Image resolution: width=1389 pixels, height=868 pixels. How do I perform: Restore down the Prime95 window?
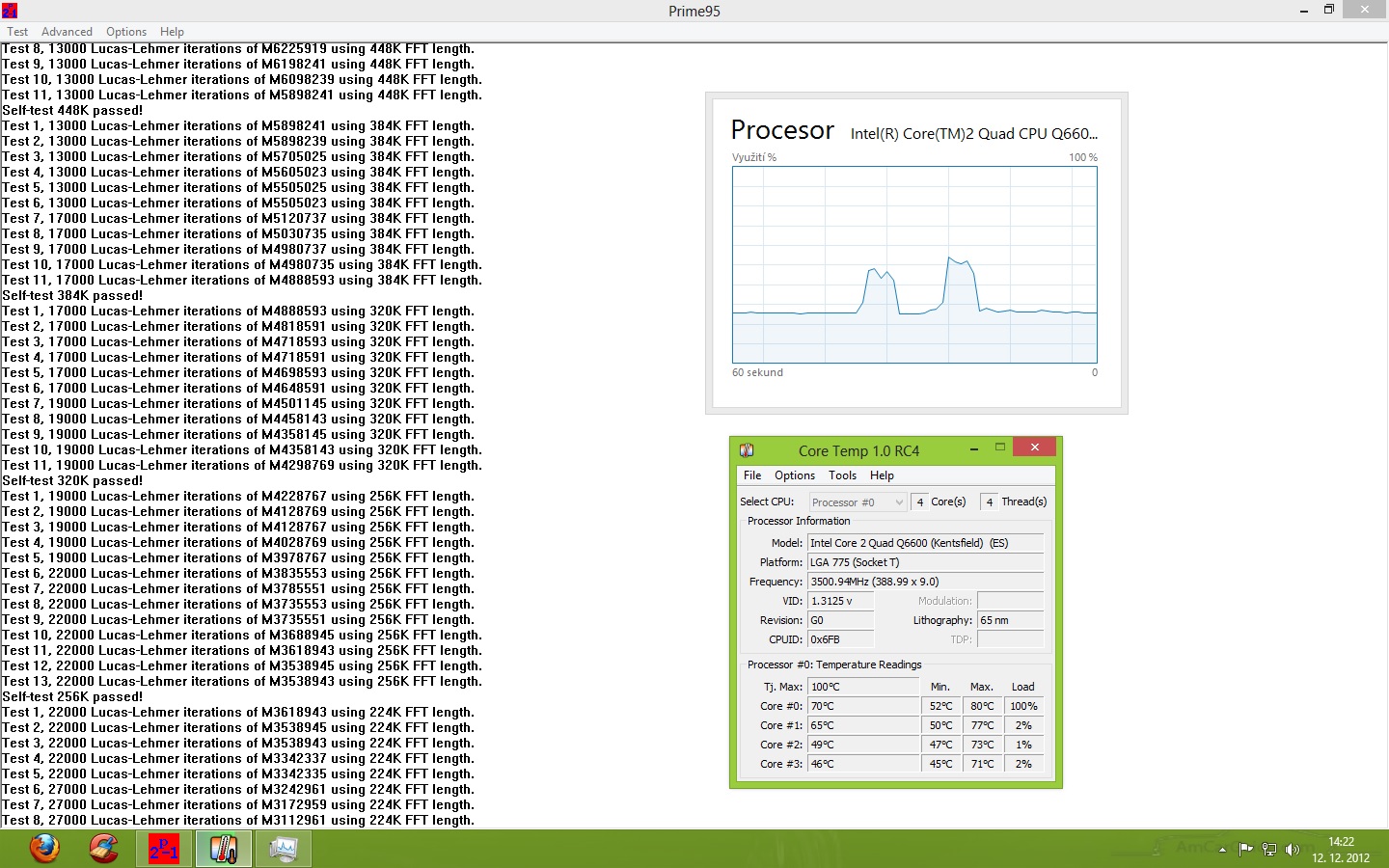coord(1329,10)
